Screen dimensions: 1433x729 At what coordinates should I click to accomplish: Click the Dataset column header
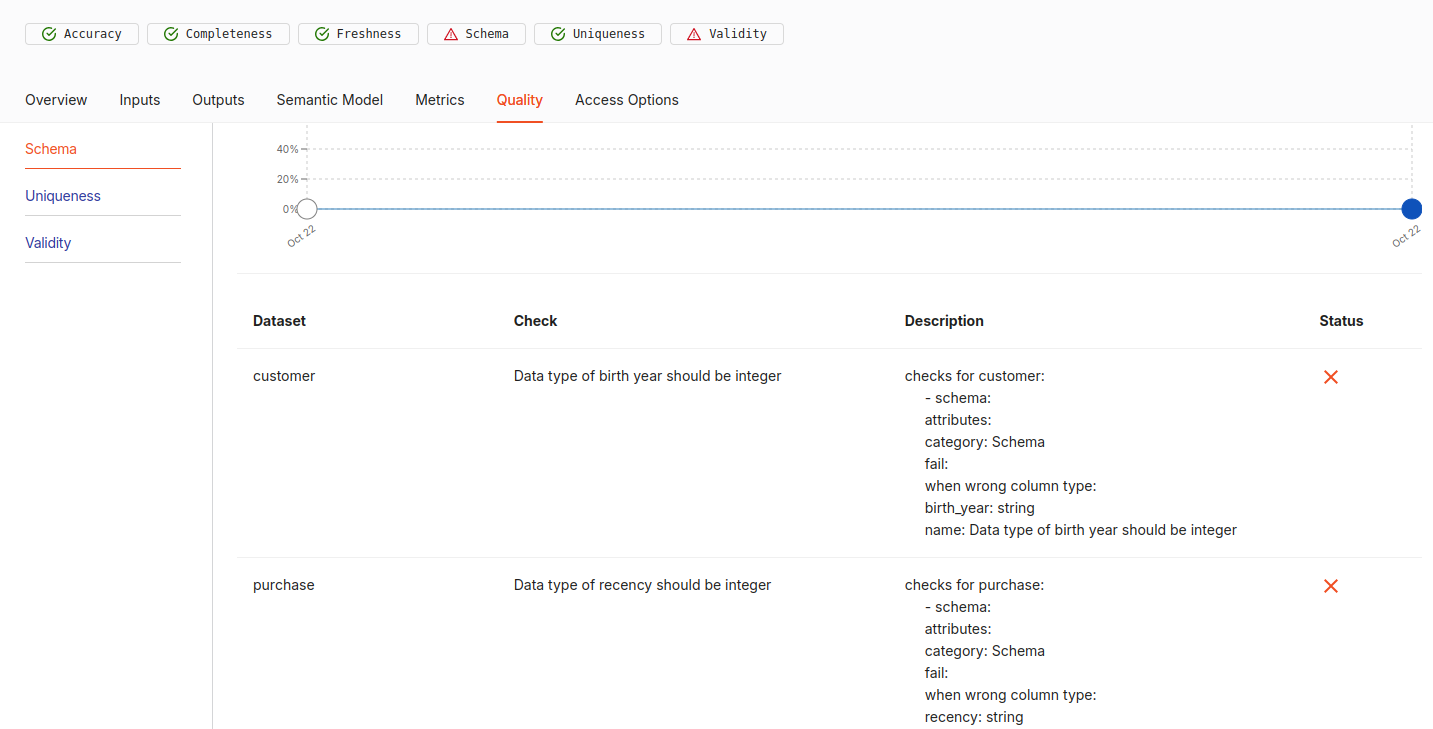coord(279,321)
